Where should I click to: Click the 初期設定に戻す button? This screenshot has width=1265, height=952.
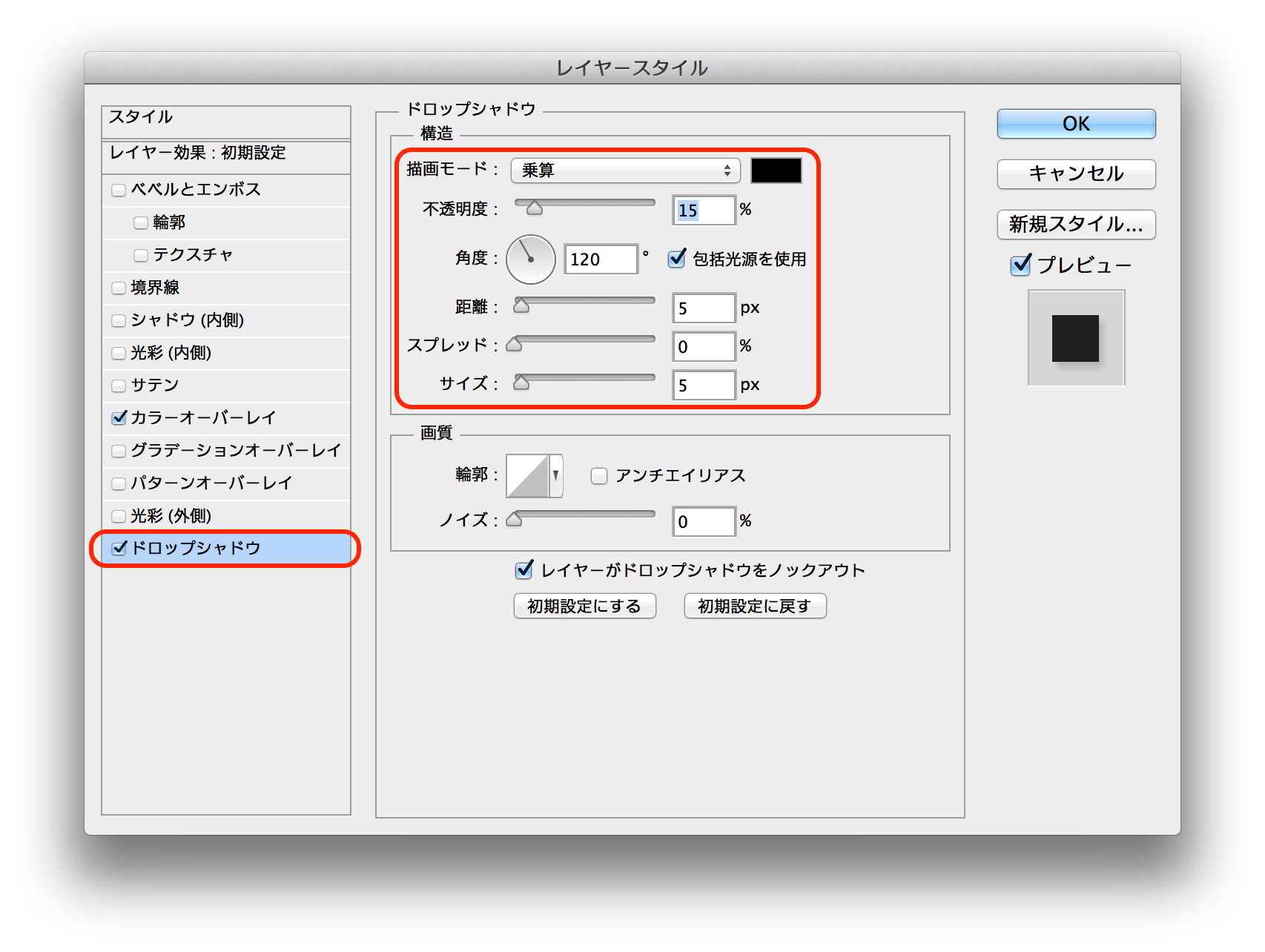754,606
